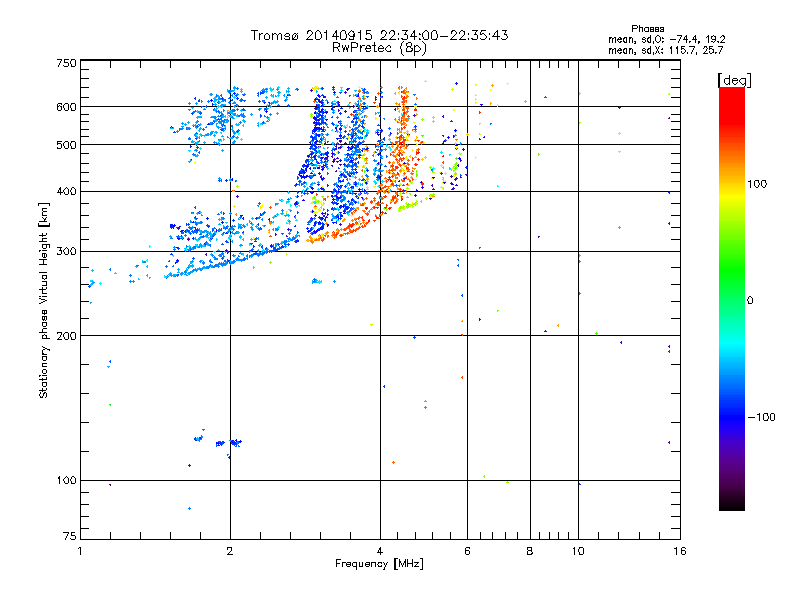The height and width of the screenshot is (600, 800).
Task: Click the x-axis '1' tick label
Action: point(80,551)
